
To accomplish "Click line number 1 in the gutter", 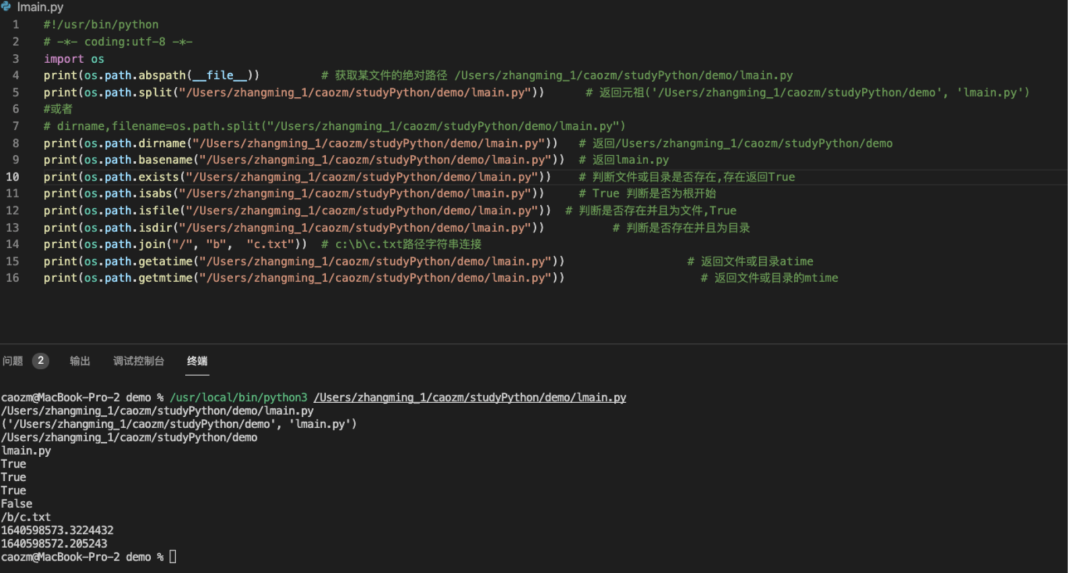I will (16, 24).
